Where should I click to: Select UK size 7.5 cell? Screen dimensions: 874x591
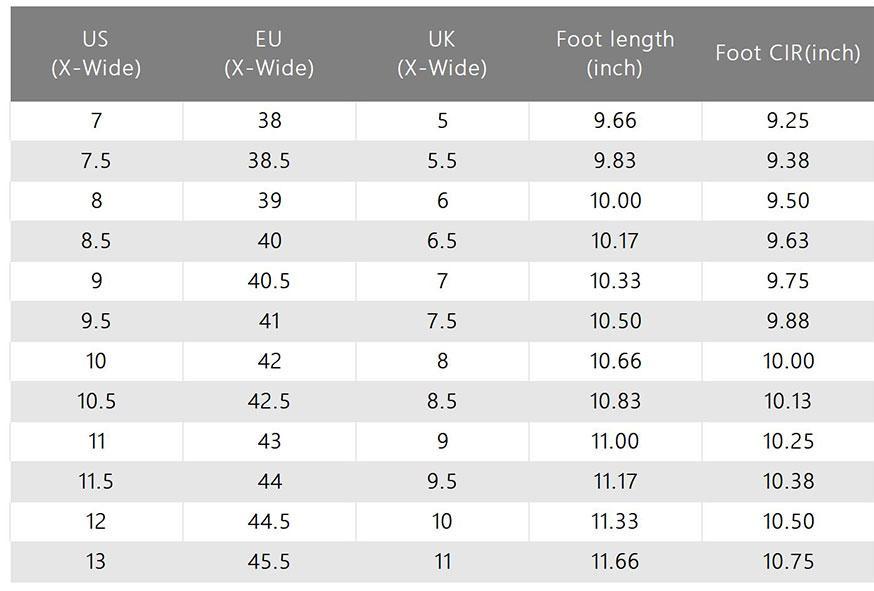[x=442, y=321]
